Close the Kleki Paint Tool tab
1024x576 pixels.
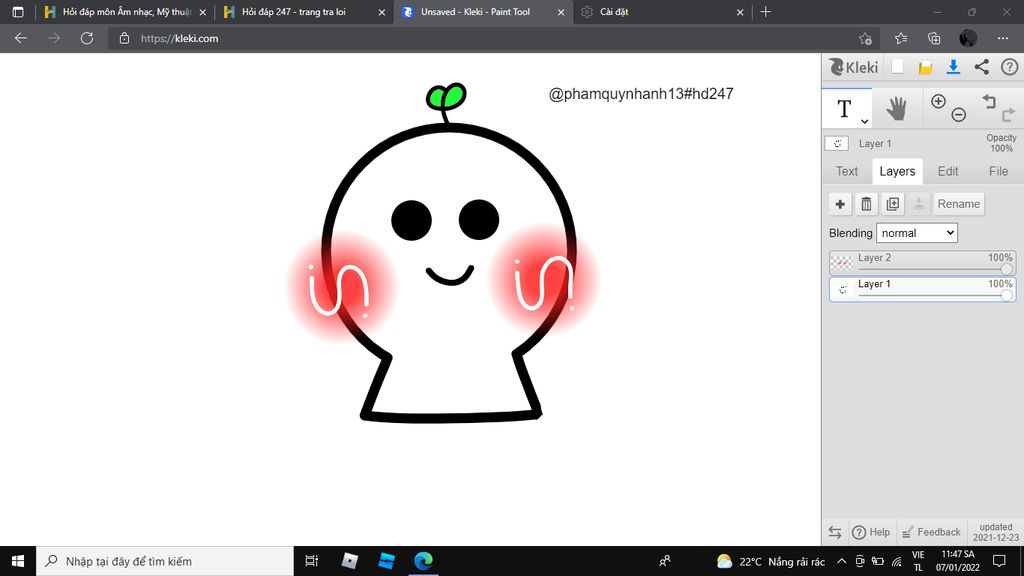pyautogui.click(x=561, y=12)
